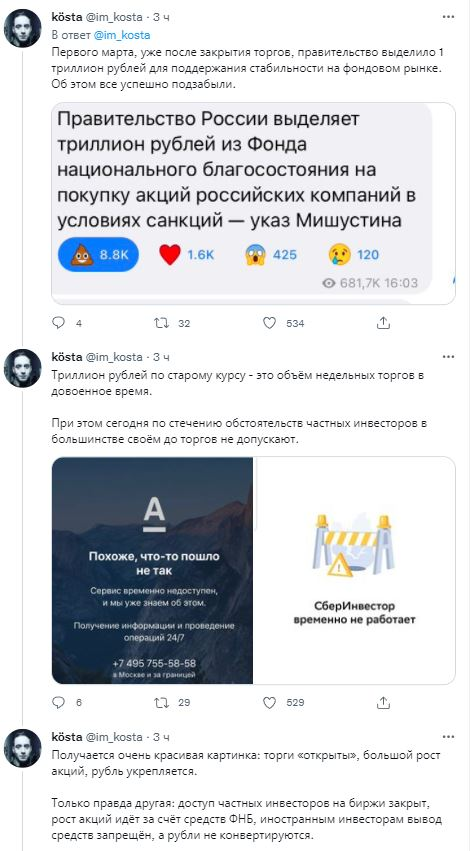Open the Мишустин decree news screenshot
Screen dimensions: 472x851
253,204
